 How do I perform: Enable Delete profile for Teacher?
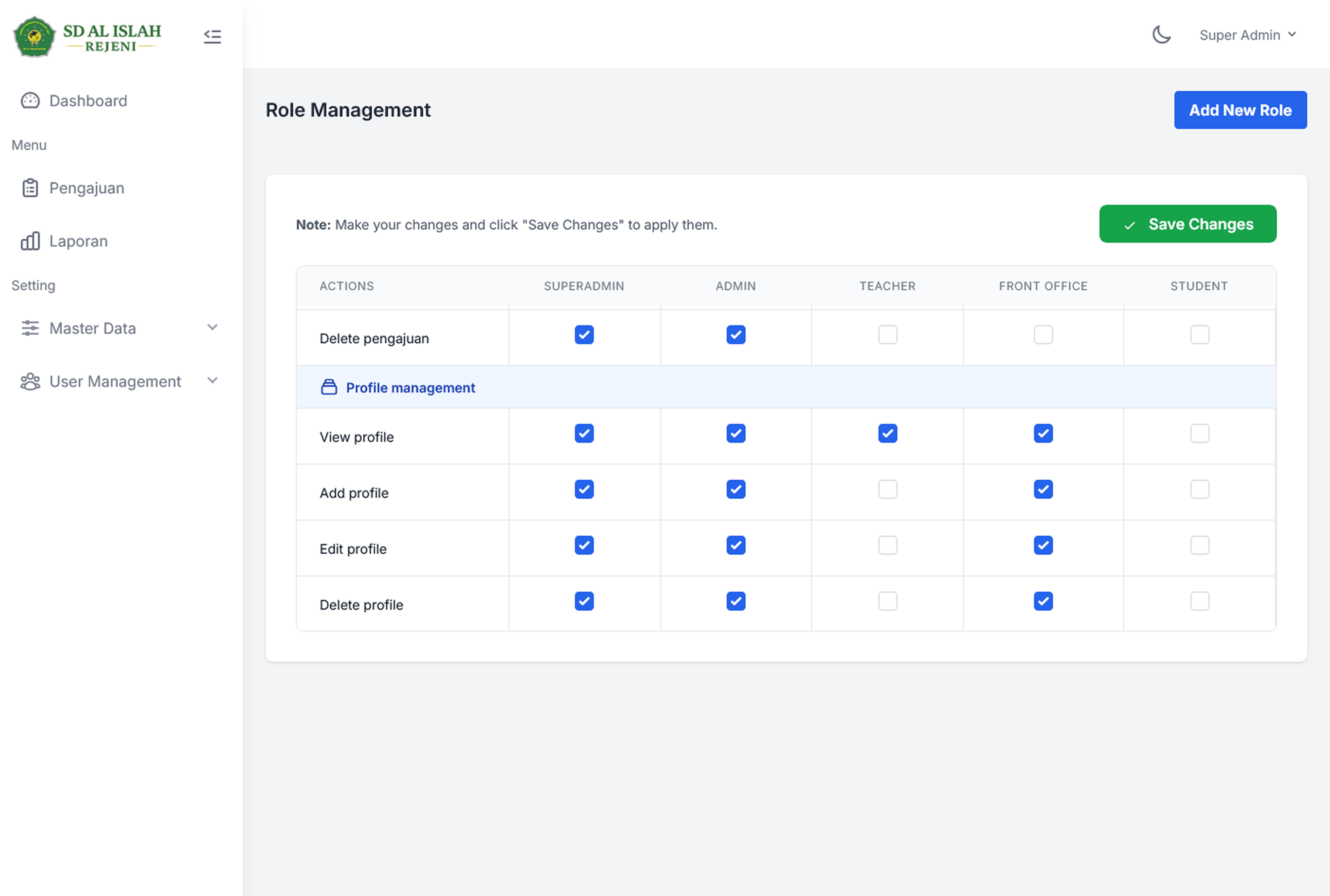pos(888,602)
